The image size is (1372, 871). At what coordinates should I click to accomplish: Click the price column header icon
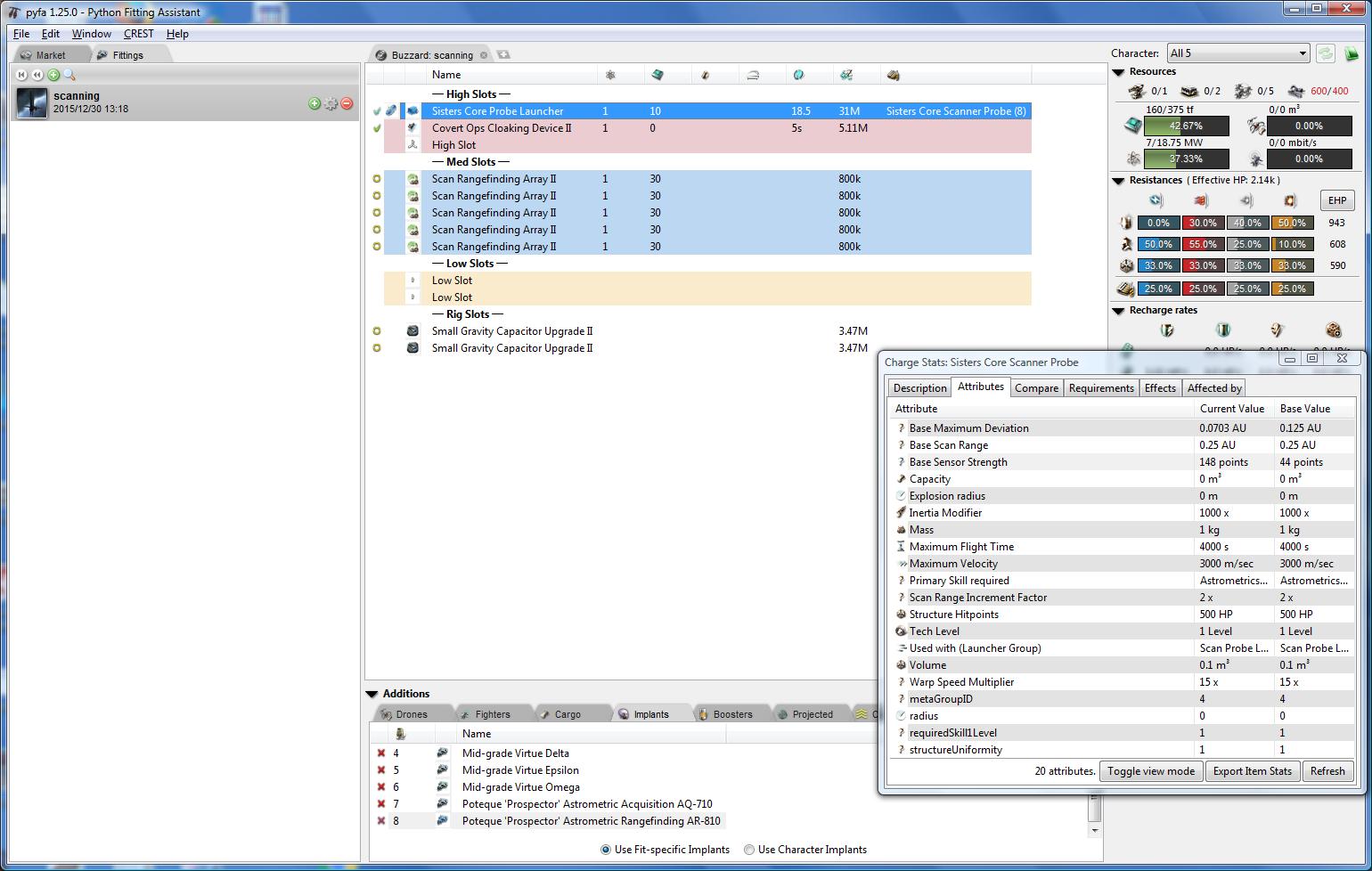click(846, 75)
